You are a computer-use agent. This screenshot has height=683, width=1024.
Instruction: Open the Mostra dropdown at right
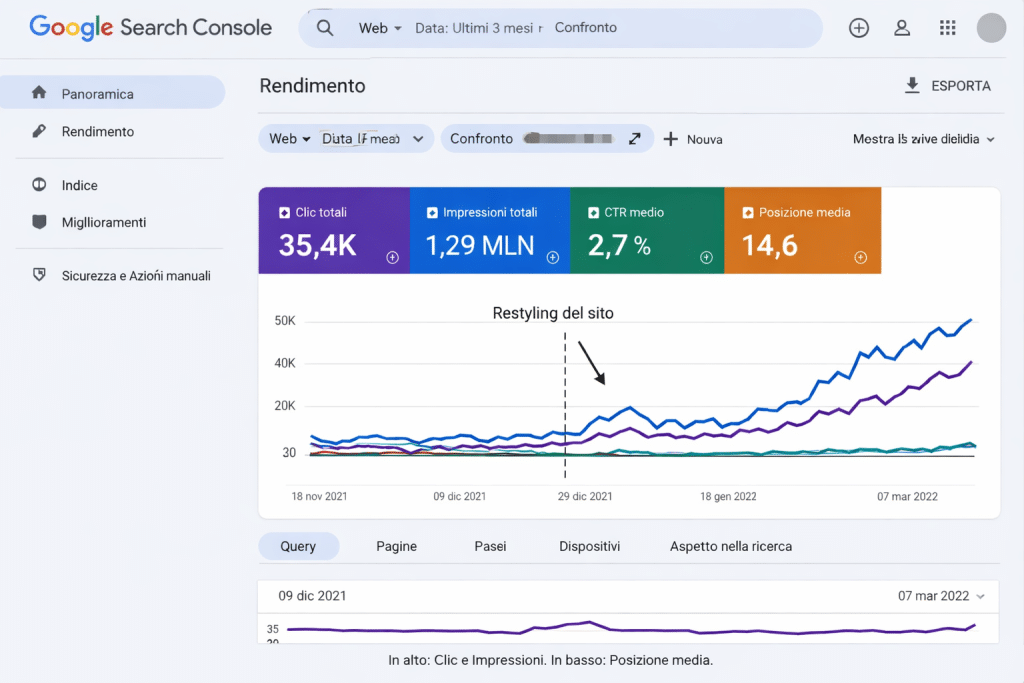pyautogui.click(x=923, y=139)
